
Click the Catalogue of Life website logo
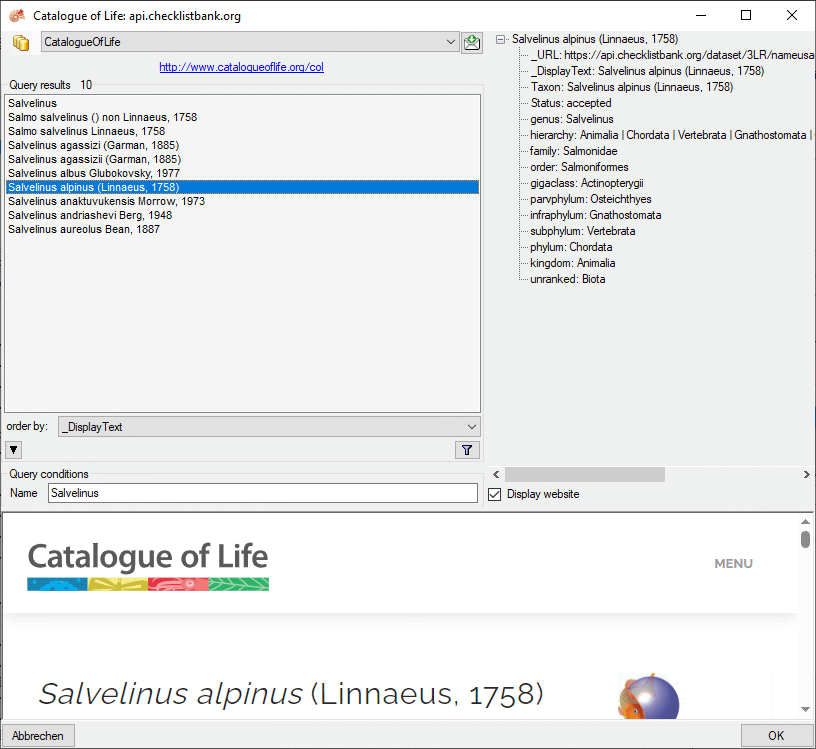coord(148,565)
